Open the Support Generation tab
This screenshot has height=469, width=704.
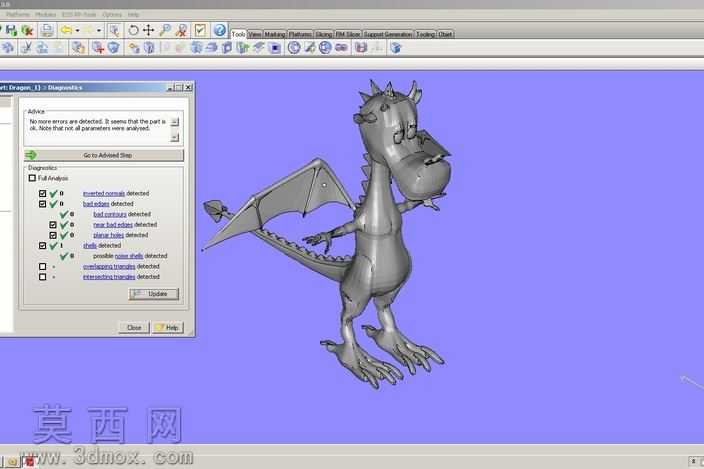(388, 34)
